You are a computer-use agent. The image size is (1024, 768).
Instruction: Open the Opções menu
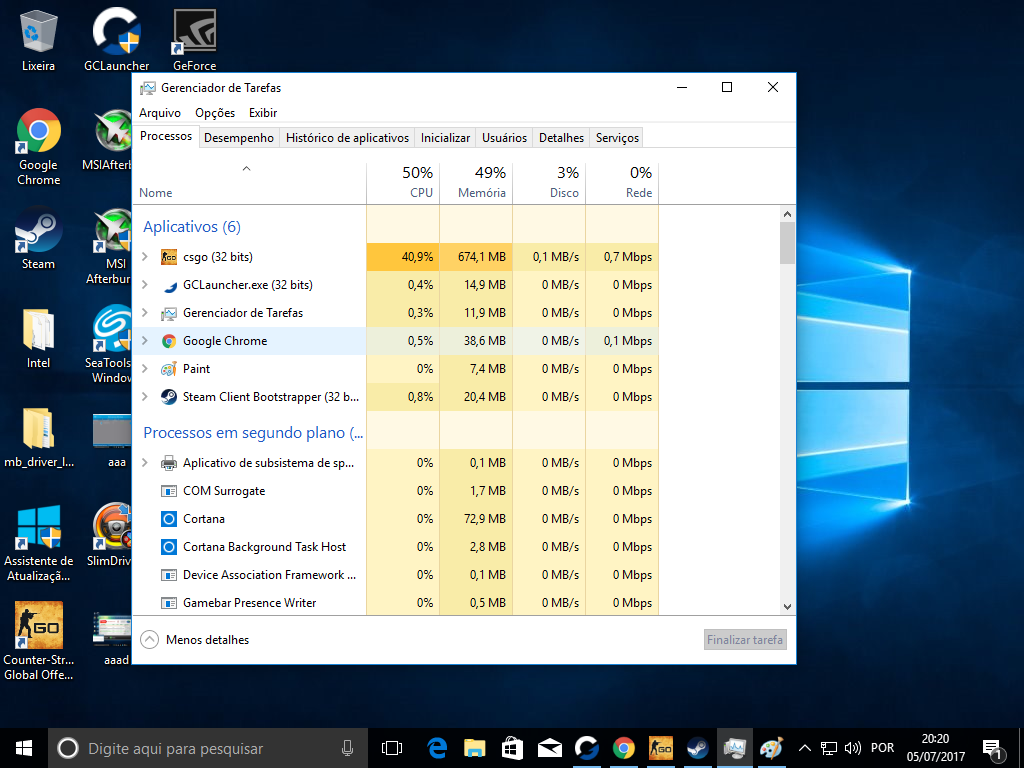pos(215,113)
